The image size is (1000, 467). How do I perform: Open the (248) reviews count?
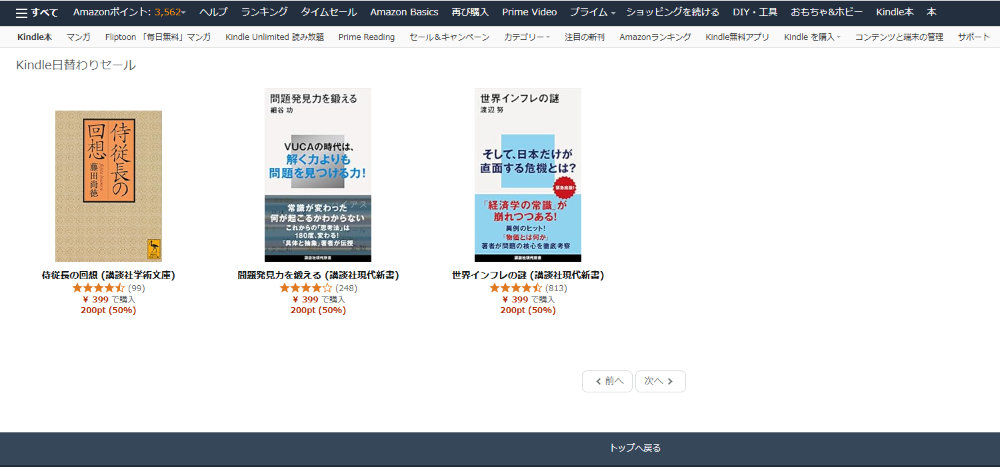click(346, 288)
